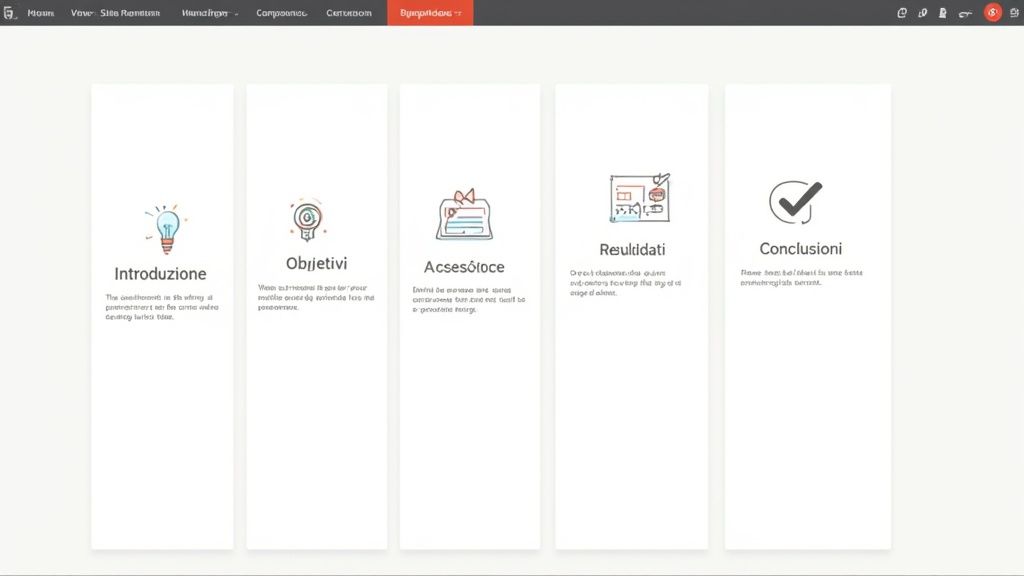Open the Home menu
Viewport: 1024px width, 576px height.
(x=40, y=13)
